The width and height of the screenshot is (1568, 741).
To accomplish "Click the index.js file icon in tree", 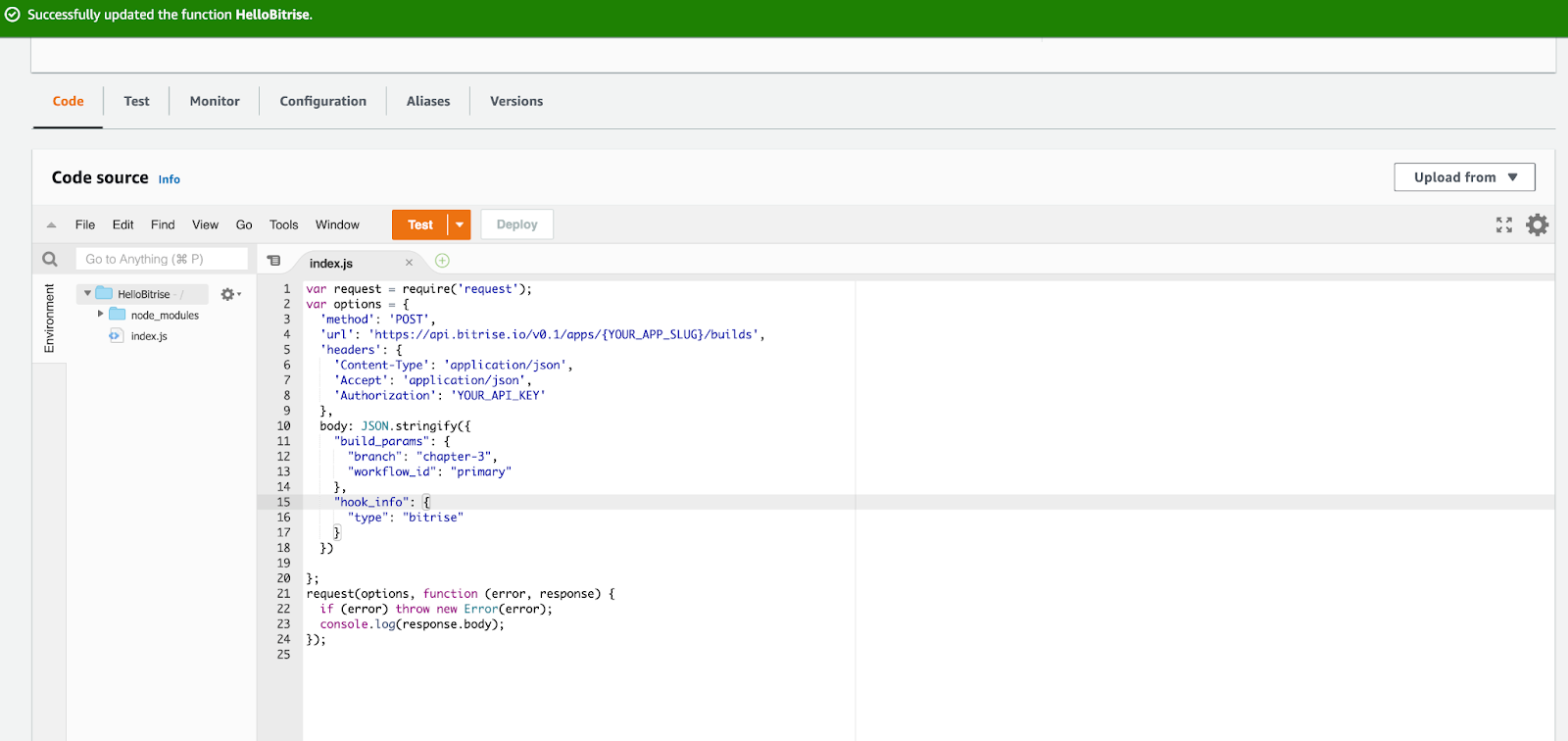I will [116, 336].
